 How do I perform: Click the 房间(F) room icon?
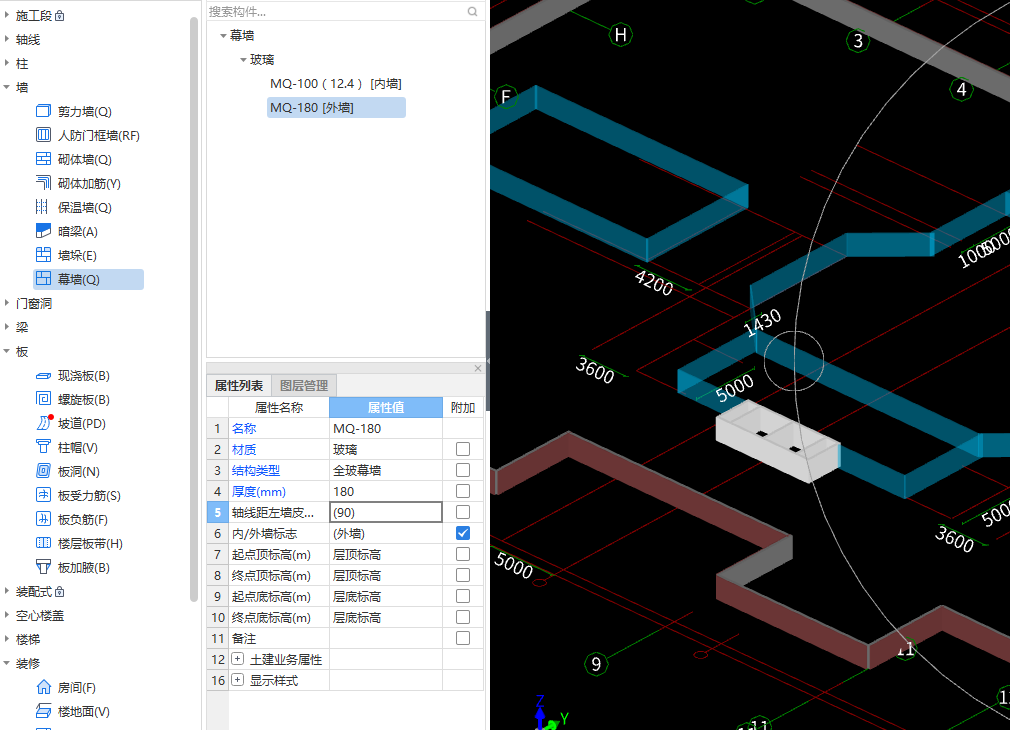pyautogui.click(x=43, y=688)
